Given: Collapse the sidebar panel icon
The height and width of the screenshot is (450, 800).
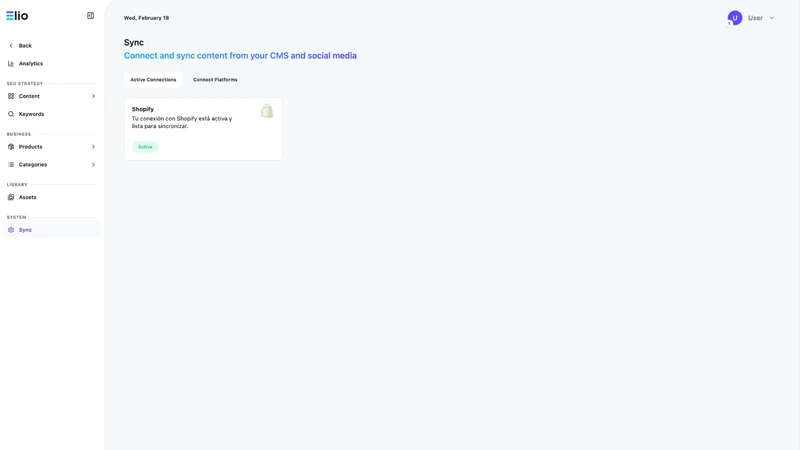Looking at the screenshot, I should coord(90,16).
